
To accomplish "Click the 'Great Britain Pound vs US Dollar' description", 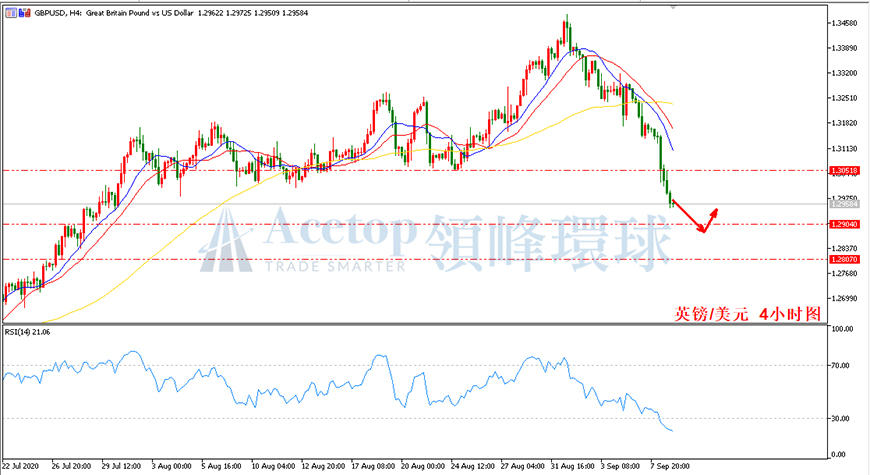I will (140, 13).
